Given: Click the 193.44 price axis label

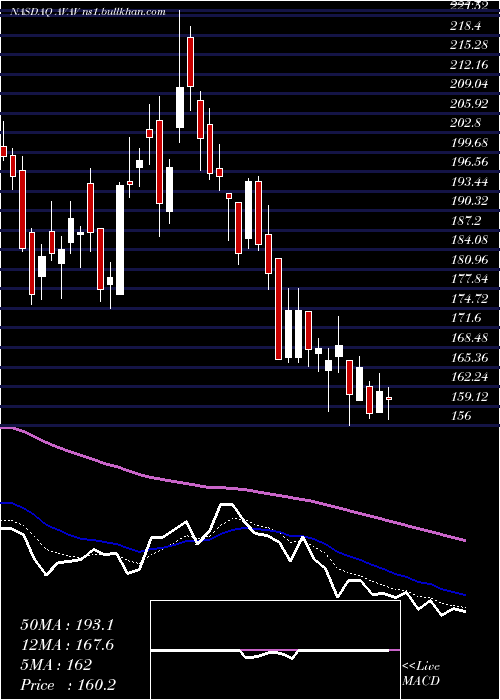Looking at the screenshot, I should [x=469, y=182].
